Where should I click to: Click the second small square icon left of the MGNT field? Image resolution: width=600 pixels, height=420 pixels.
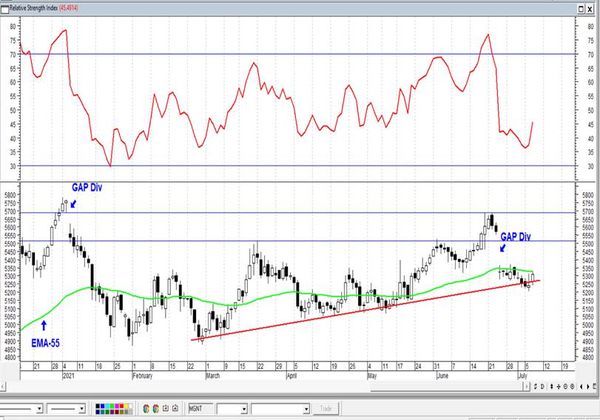[175, 409]
